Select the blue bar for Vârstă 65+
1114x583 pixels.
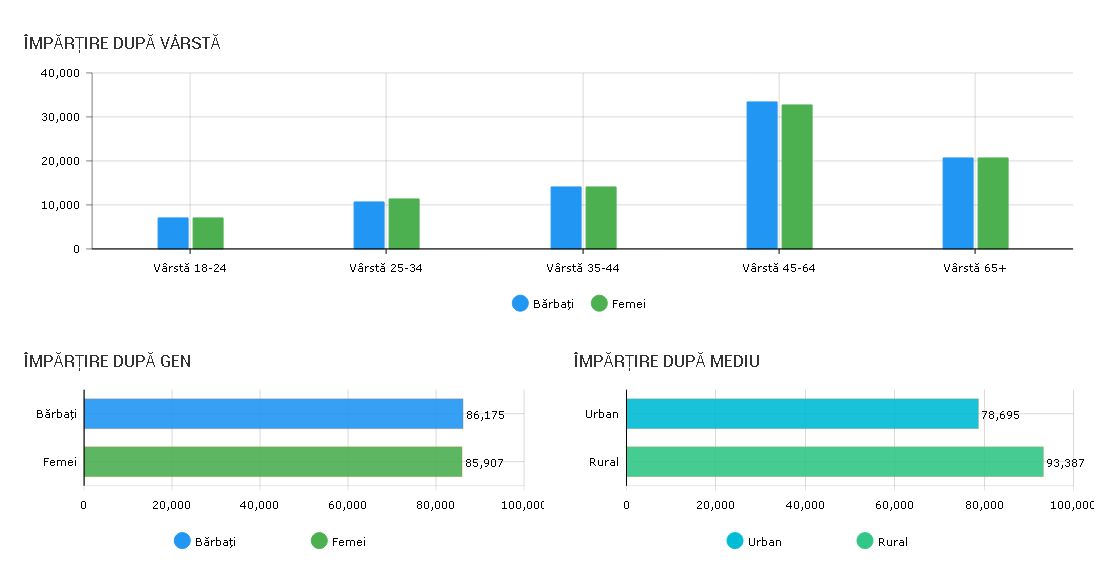point(957,203)
